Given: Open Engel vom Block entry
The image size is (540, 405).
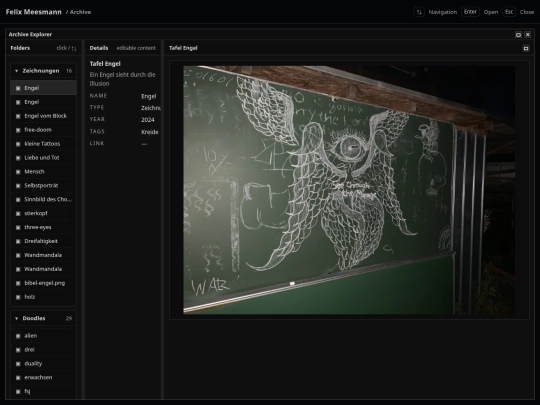Looking at the screenshot, I should pos(43,116).
